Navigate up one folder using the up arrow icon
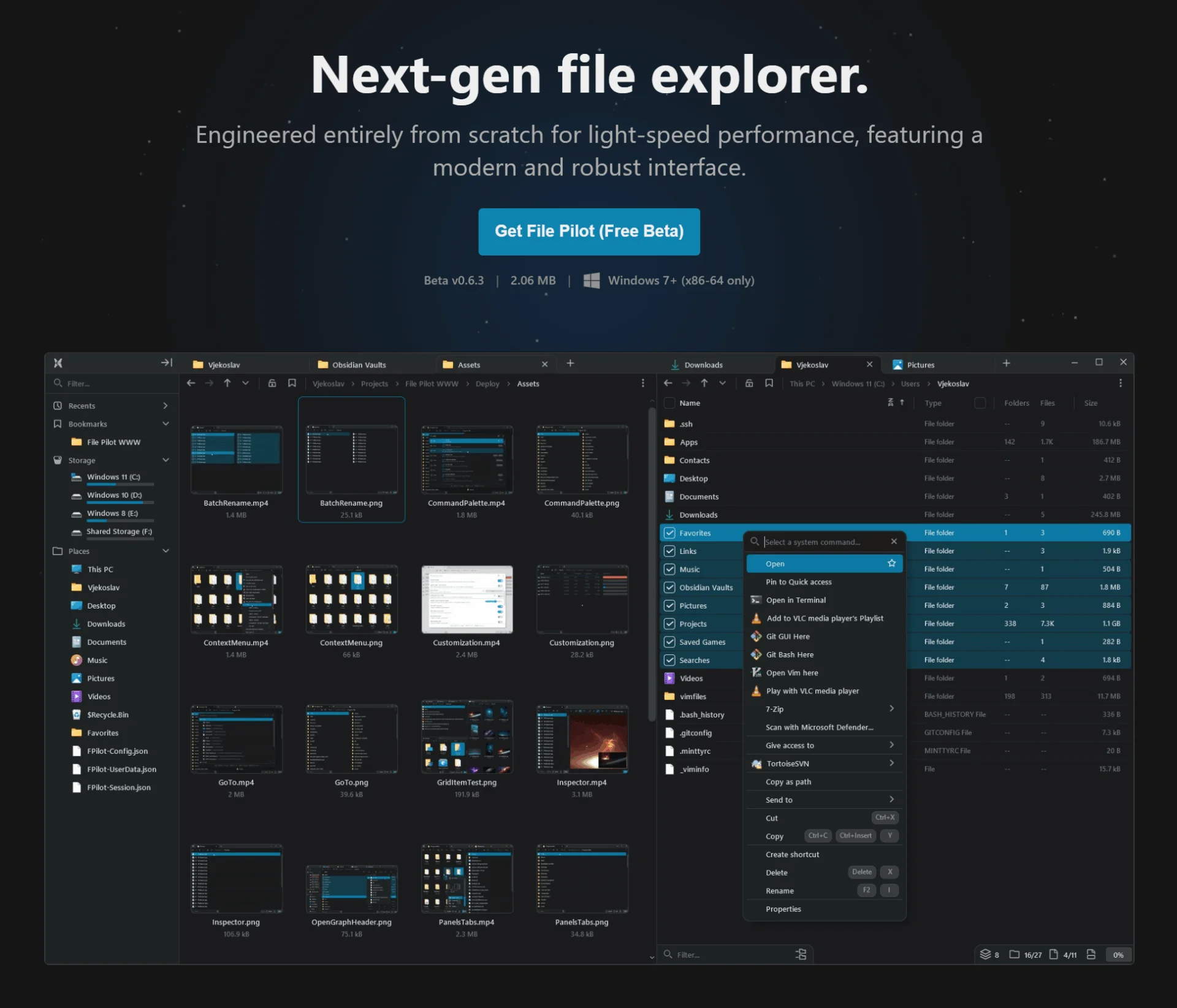 click(x=227, y=383)
